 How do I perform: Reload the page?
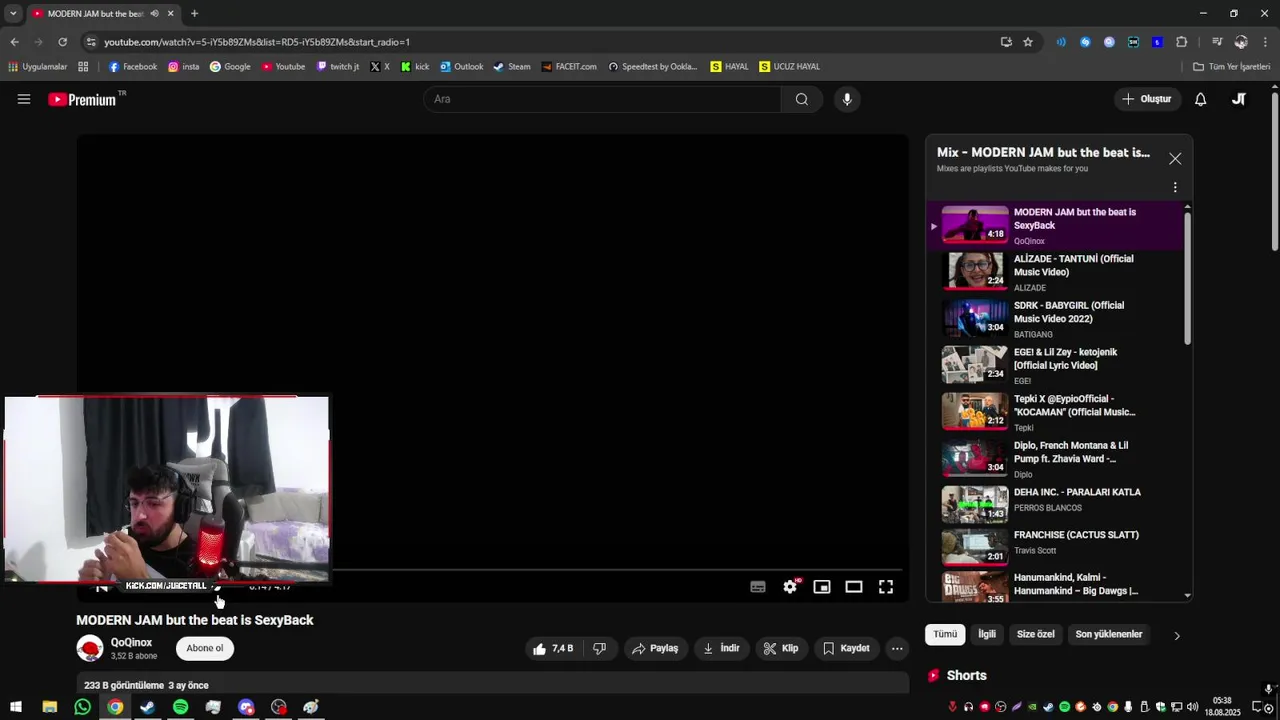62,42
